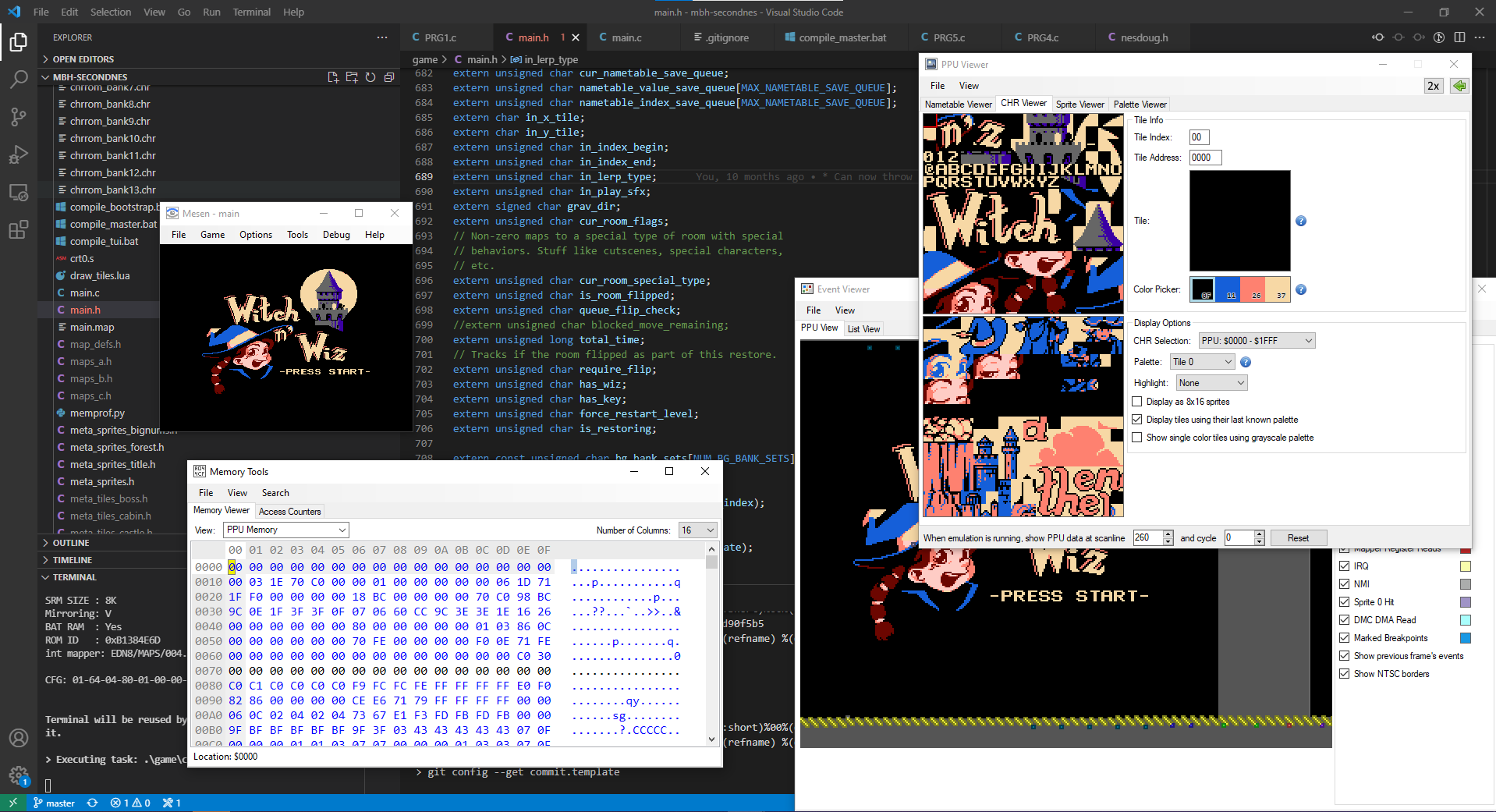This screenshot has height=812, width=1496.
Task: Open the Debug menu in Mesen
Action: [336, 235]
